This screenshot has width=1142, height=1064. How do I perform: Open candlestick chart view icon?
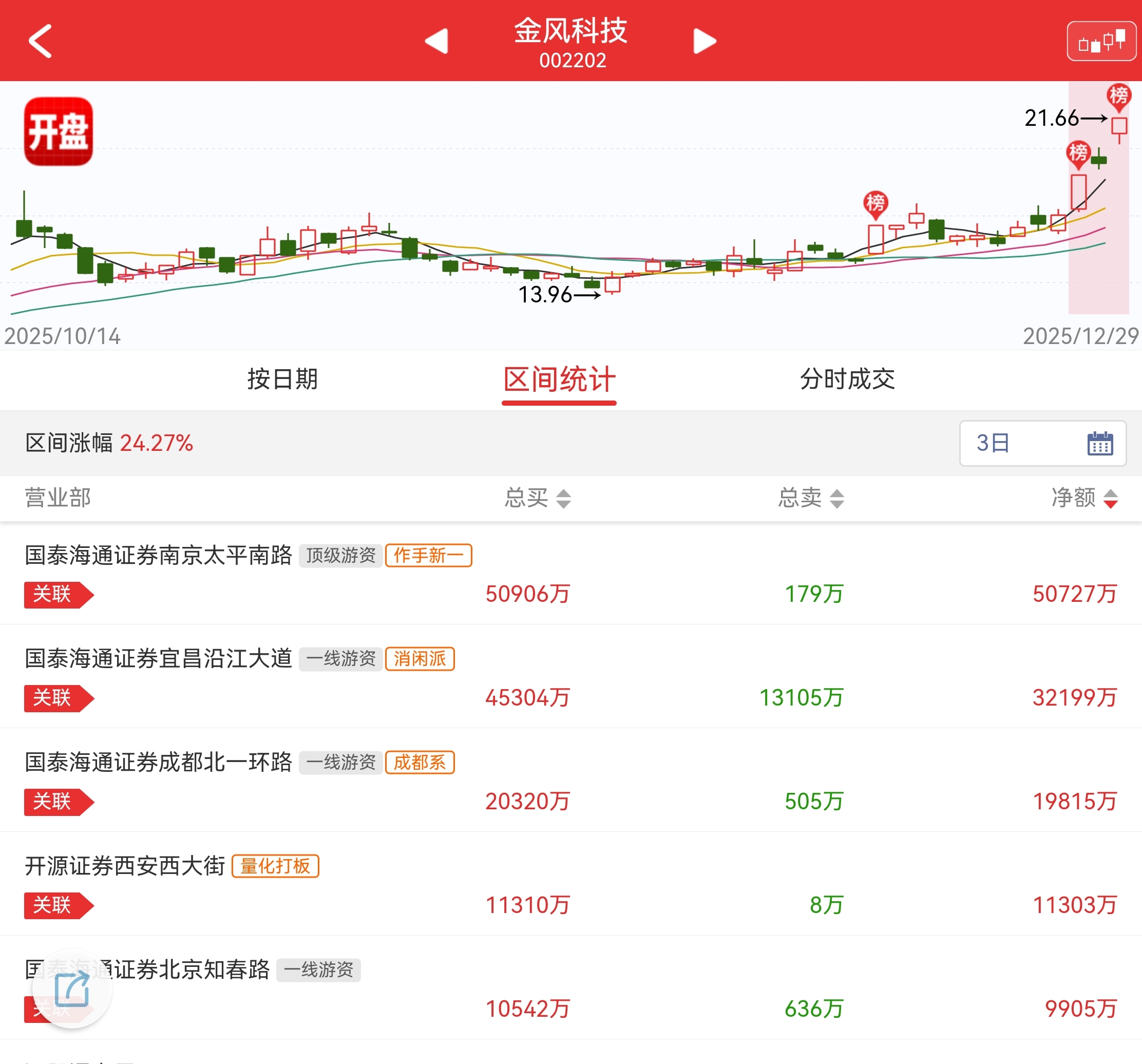pyautogui.click(x=1100, y=42)
